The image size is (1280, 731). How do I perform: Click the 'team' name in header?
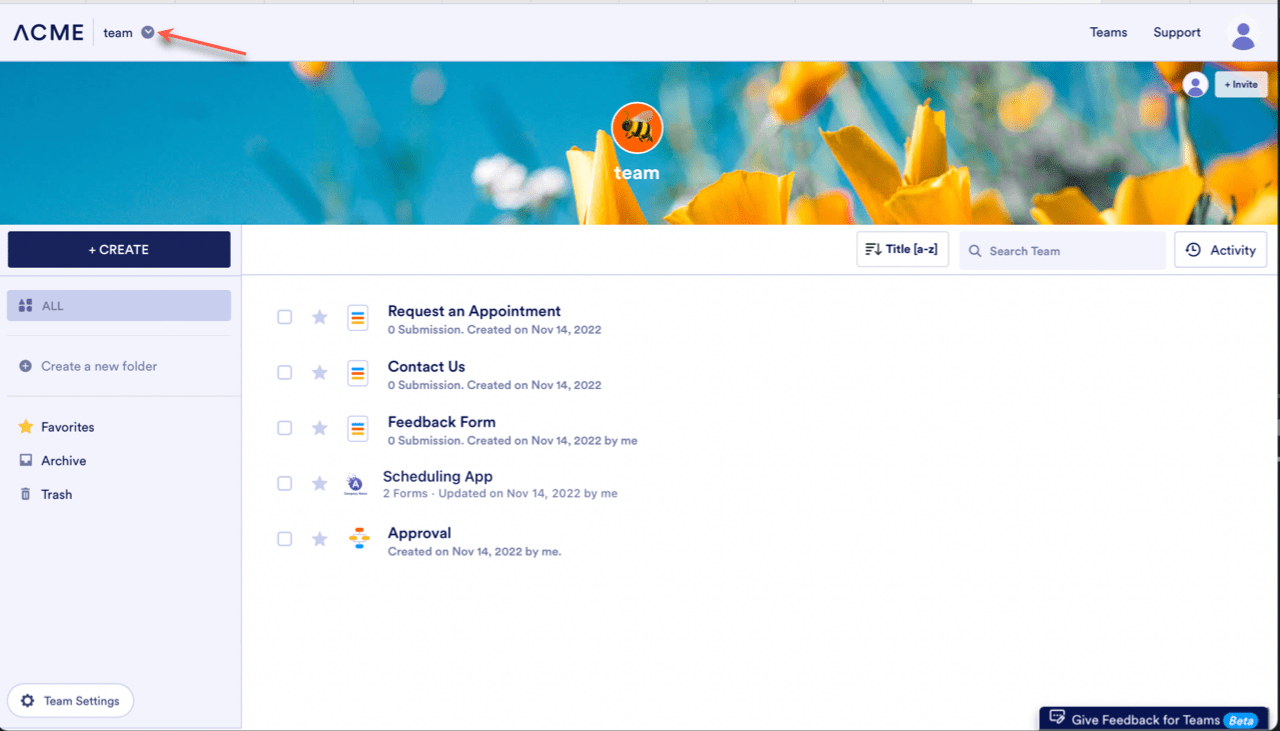[118, 33]
